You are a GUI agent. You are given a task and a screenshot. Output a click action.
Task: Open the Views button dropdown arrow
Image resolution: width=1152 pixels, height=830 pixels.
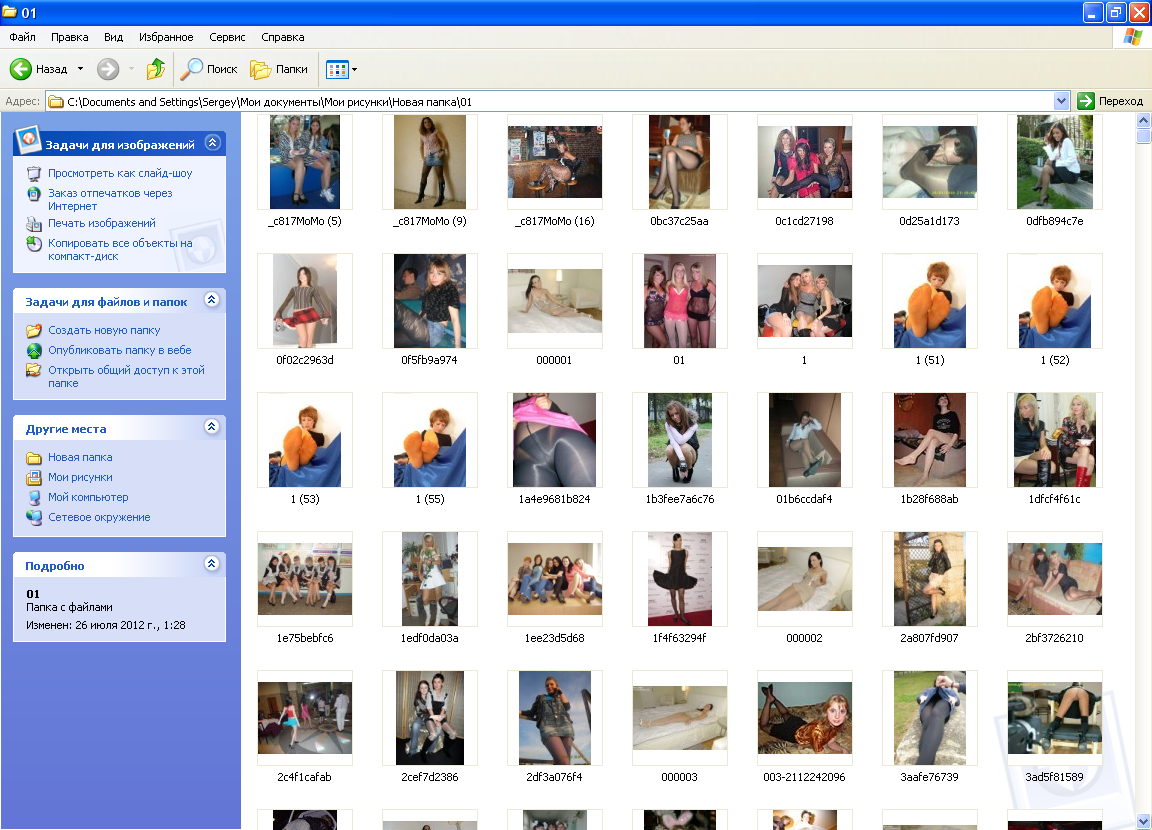click(x=355, y=70)
